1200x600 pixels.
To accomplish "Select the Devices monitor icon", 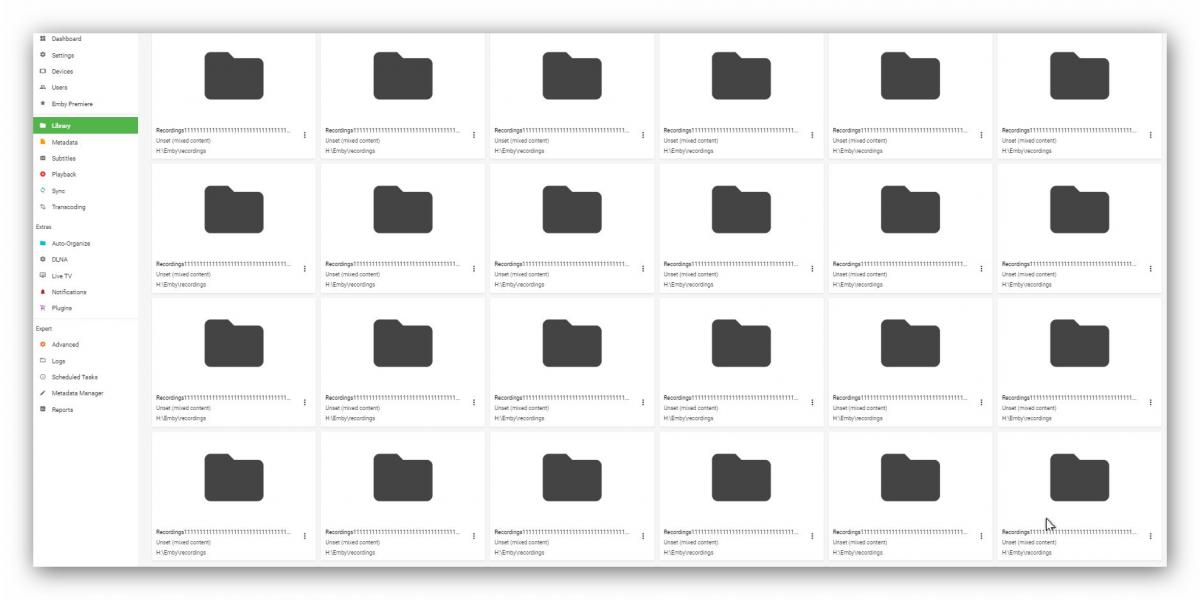I will [42, 71].
